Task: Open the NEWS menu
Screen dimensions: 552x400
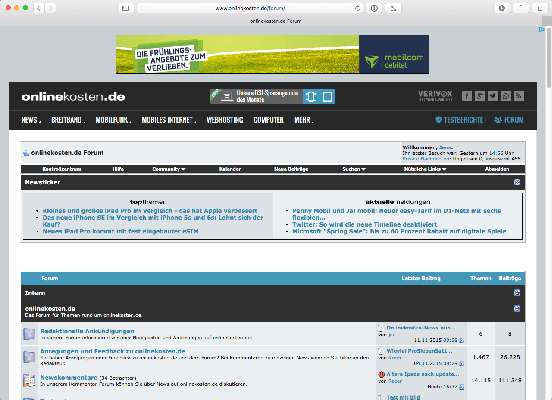Action: [31, 120]
